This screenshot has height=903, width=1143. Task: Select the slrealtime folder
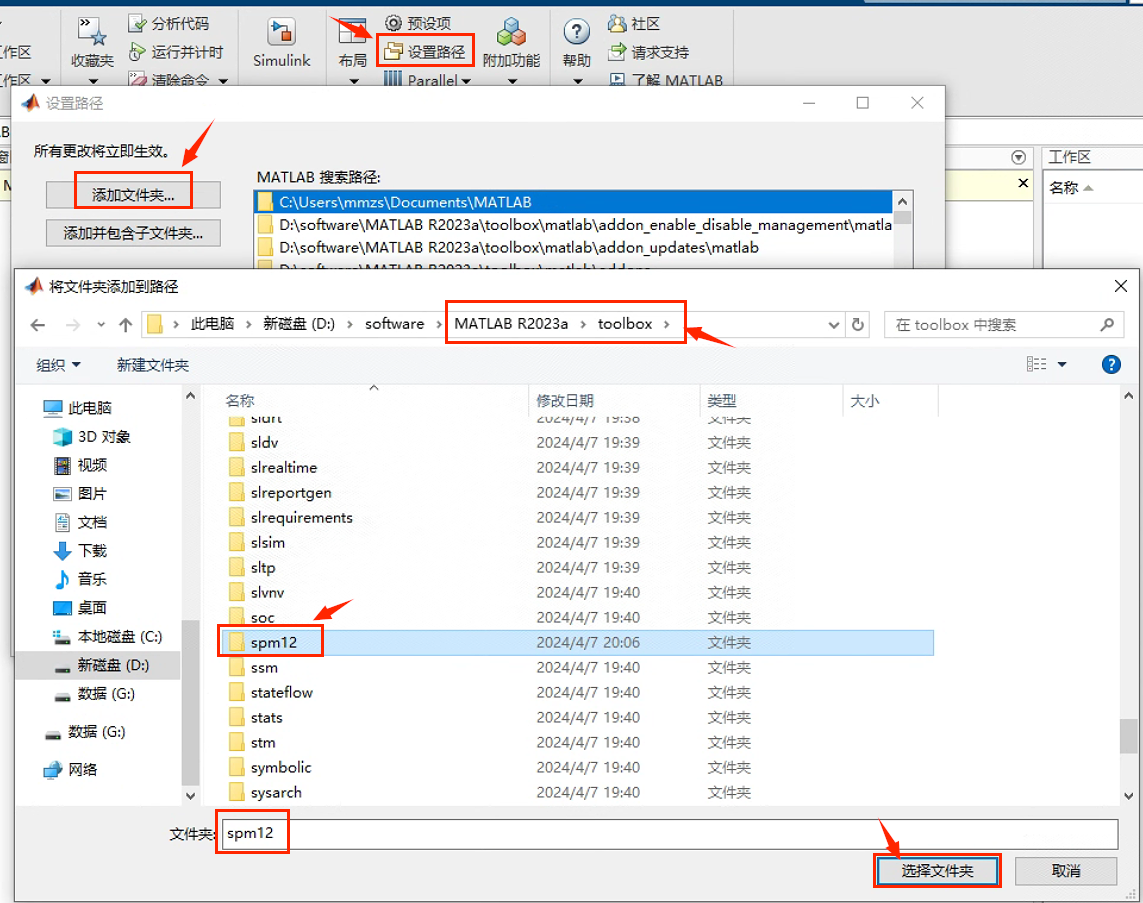pos(284,467)
